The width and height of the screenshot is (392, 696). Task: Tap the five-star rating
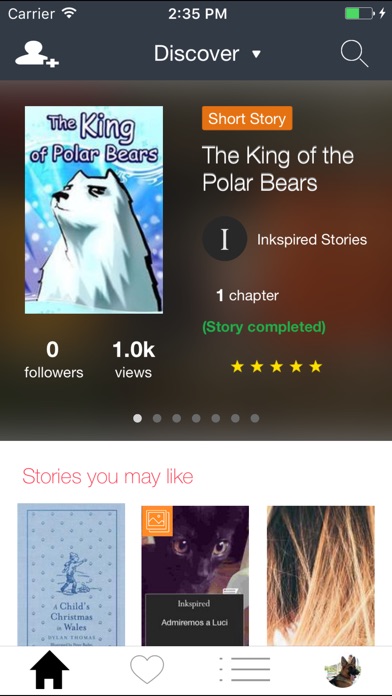(277, 367)
